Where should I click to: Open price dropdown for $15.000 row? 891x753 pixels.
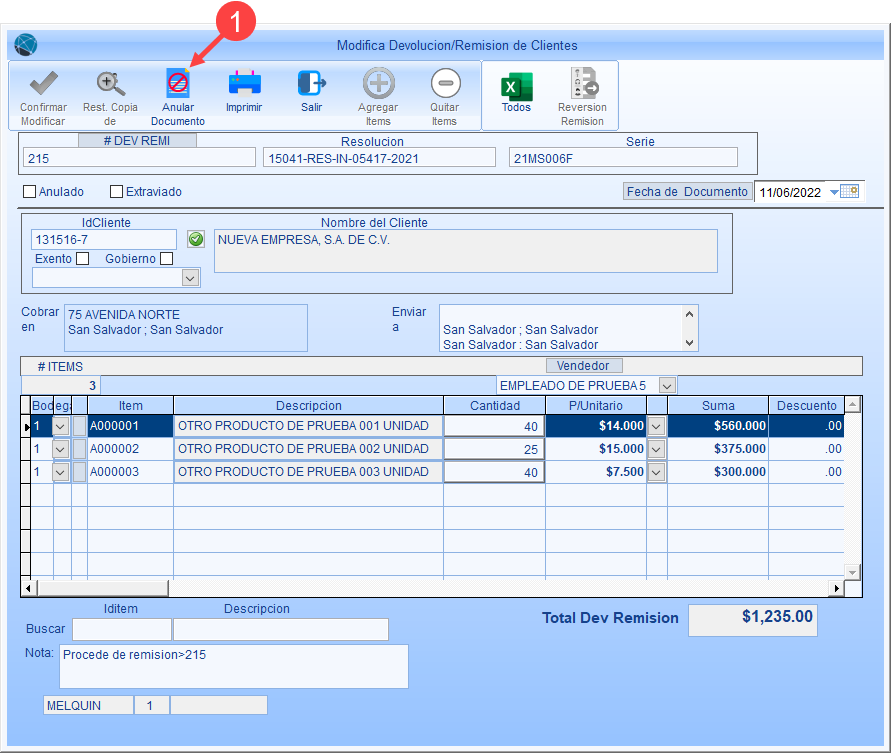point(656,449)
